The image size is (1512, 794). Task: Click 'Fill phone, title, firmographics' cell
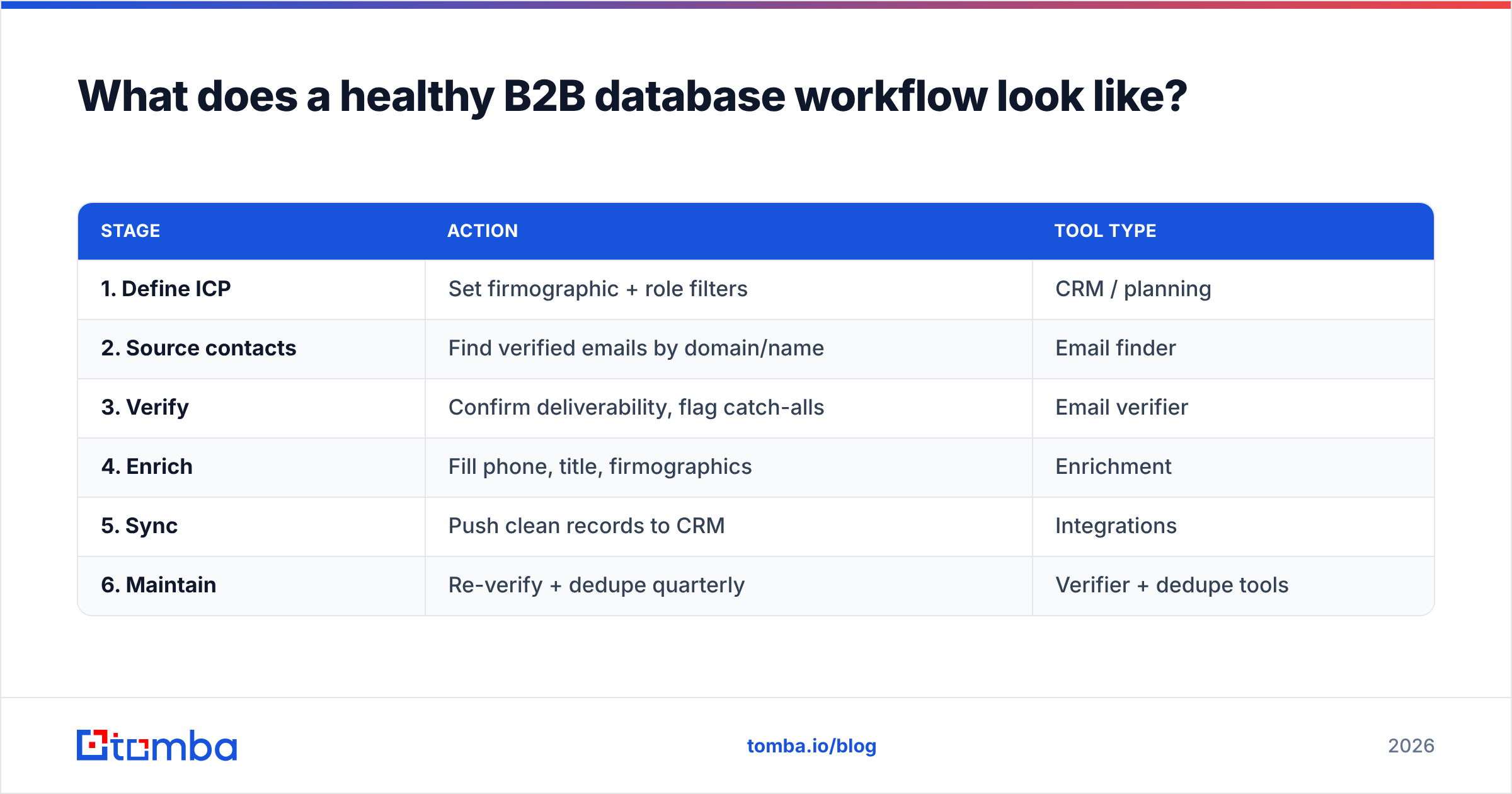(729, 467)
